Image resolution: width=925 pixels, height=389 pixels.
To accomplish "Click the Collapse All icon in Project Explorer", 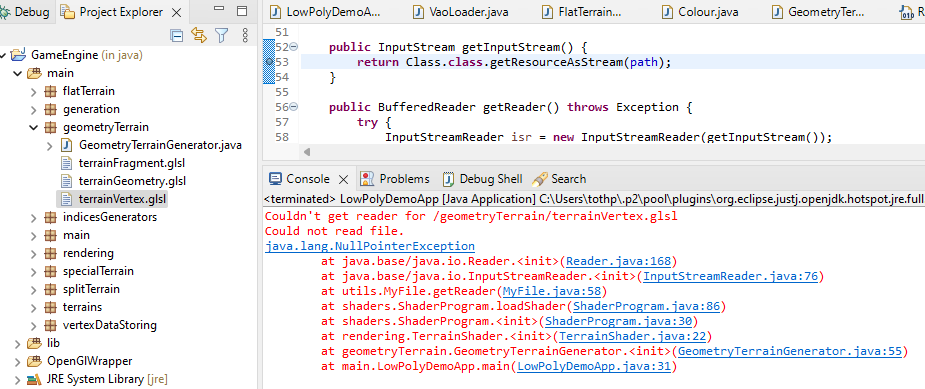I will (176, 36).
